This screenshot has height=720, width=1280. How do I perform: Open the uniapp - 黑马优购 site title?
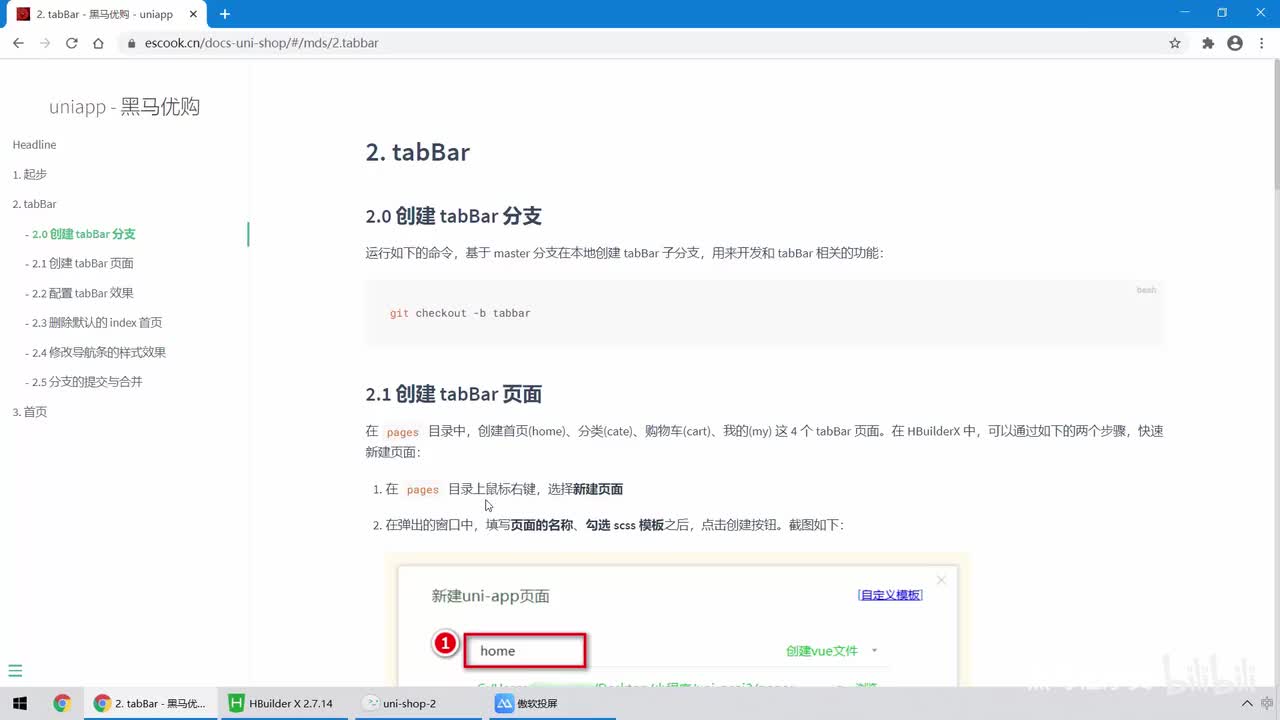coord(125,107)
